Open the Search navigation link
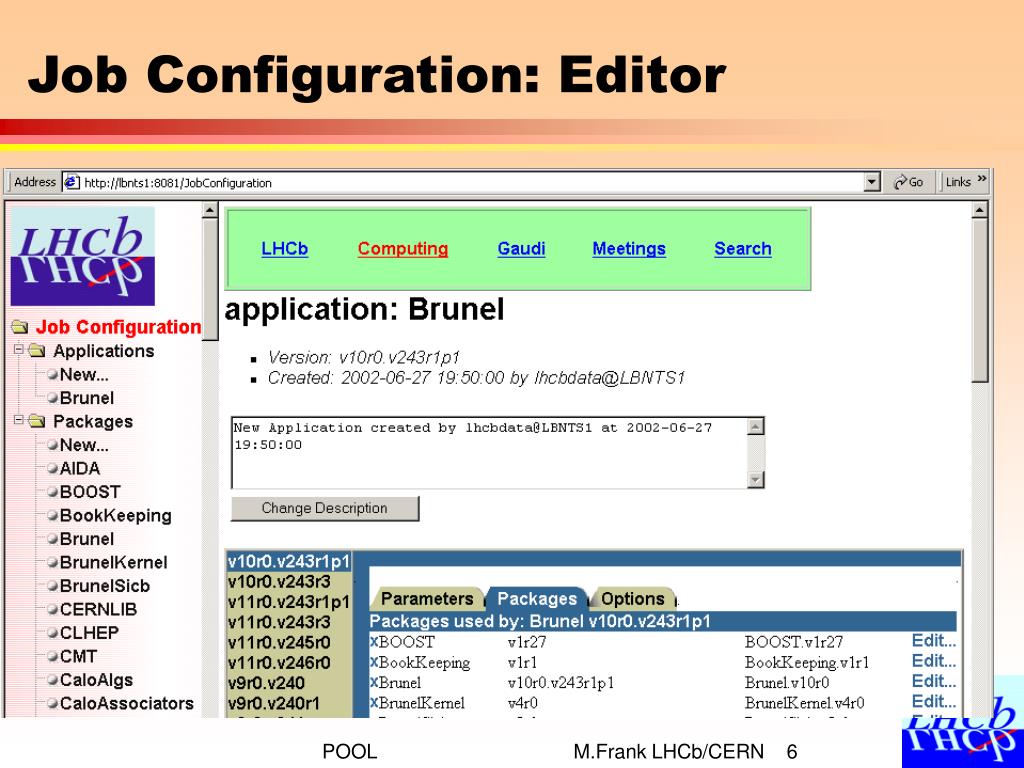 (x=743, y=249)
